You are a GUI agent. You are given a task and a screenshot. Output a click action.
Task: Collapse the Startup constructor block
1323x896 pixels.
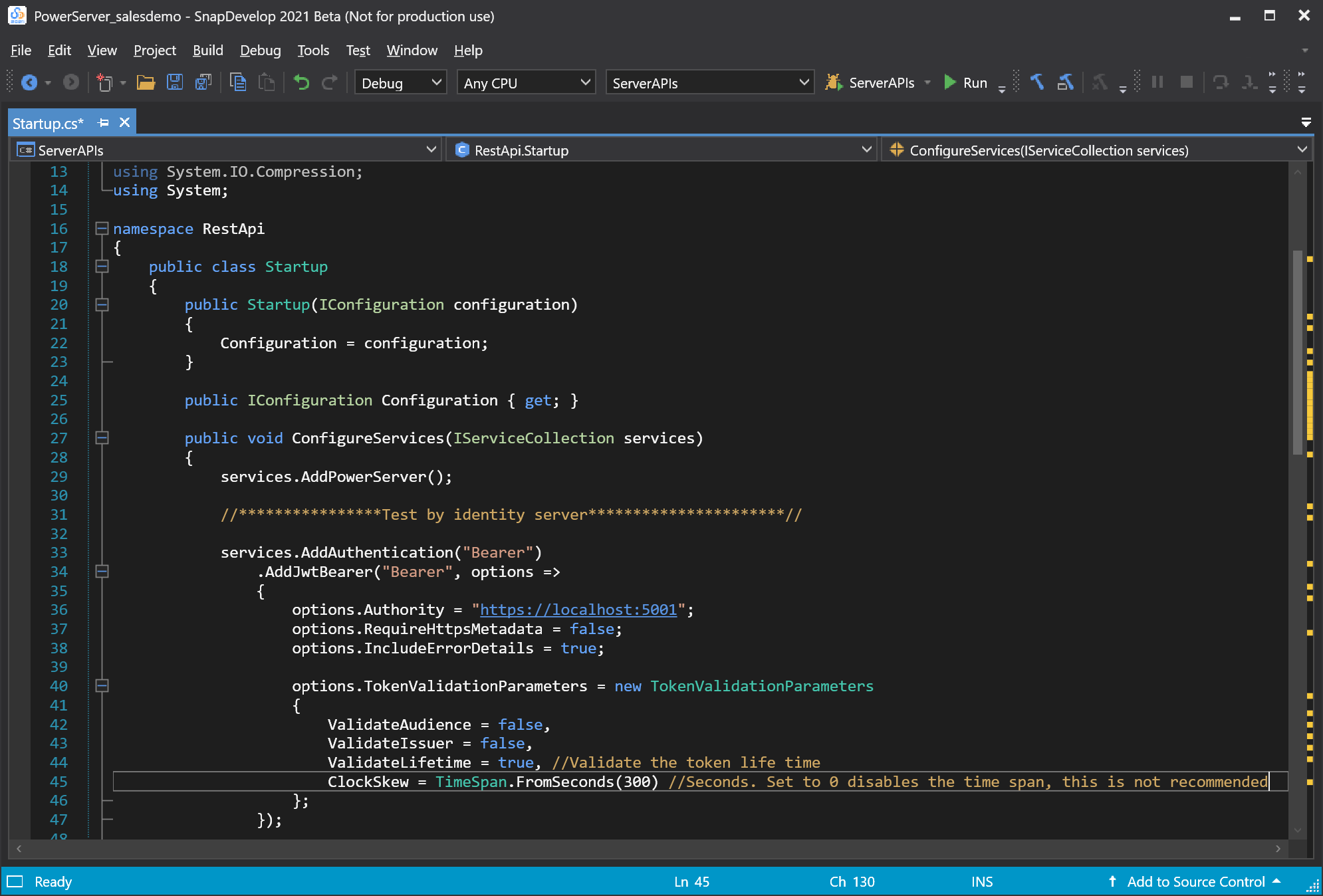[102, 304]
